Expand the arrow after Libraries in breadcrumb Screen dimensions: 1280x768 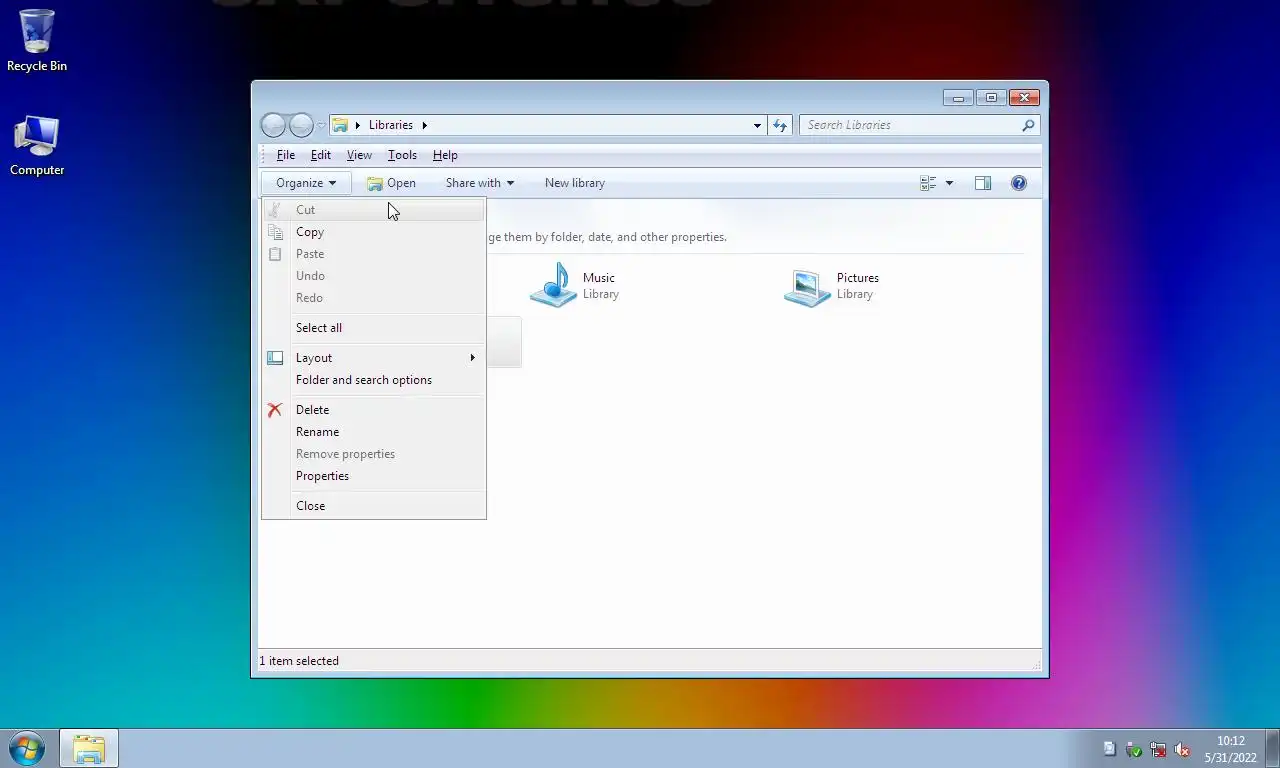(424, 125)
